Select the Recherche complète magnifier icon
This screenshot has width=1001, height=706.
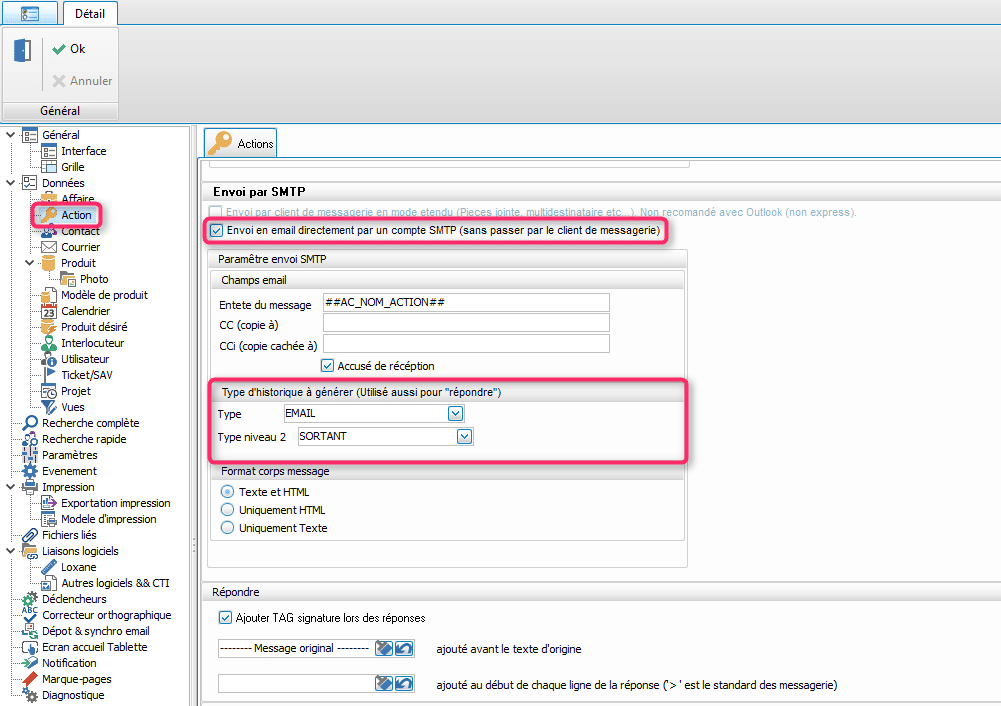click(x=30, y=423)
